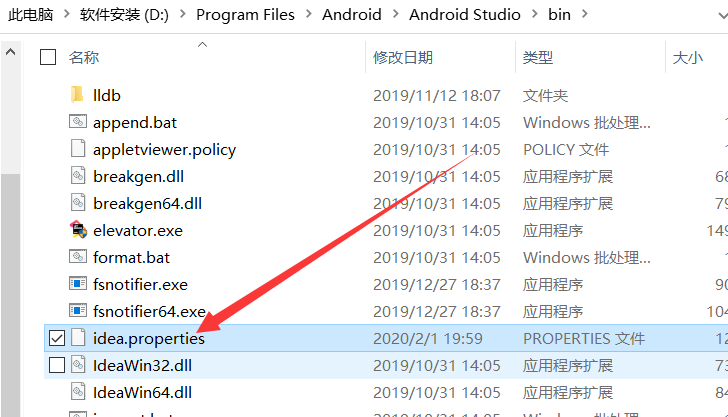Click the PROPERTIES 文件 type cell

click(584, 338)
